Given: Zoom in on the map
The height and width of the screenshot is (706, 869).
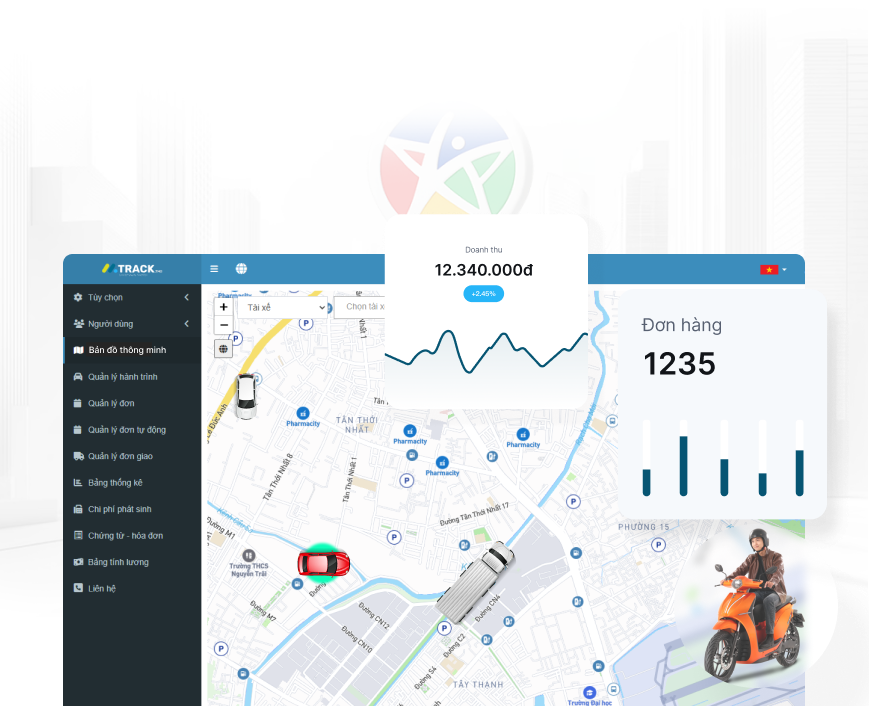Looking at the screenshot, I should [223, 307].
